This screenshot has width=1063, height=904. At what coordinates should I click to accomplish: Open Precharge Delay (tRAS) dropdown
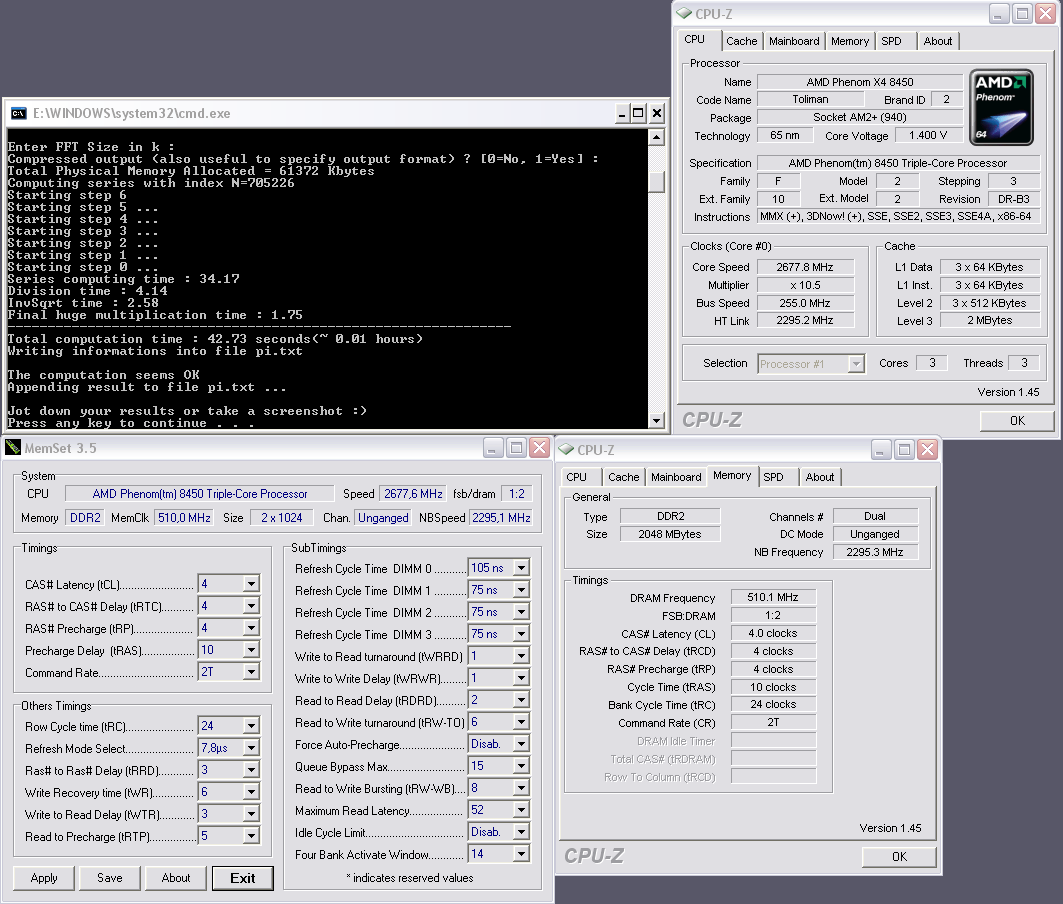point(252,650)
